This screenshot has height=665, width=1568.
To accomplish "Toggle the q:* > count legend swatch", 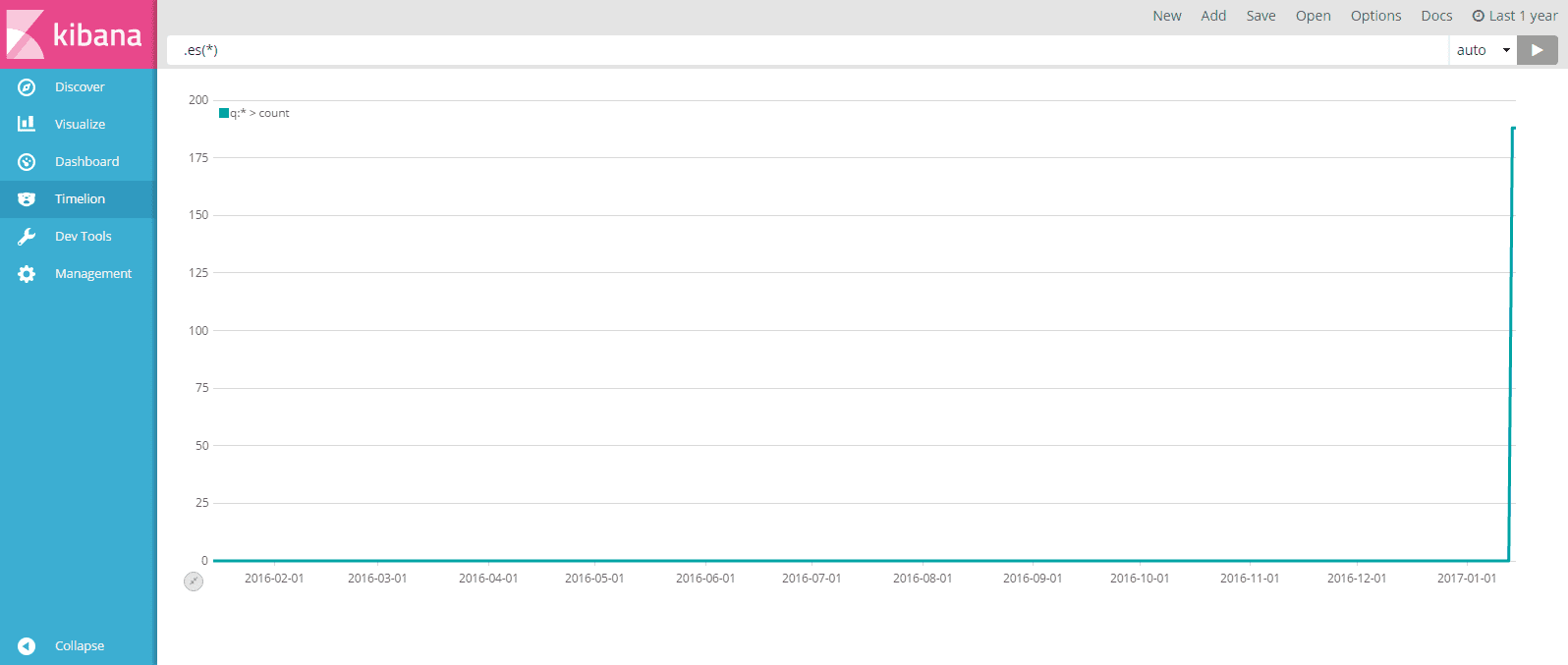I will pos(224,113).
